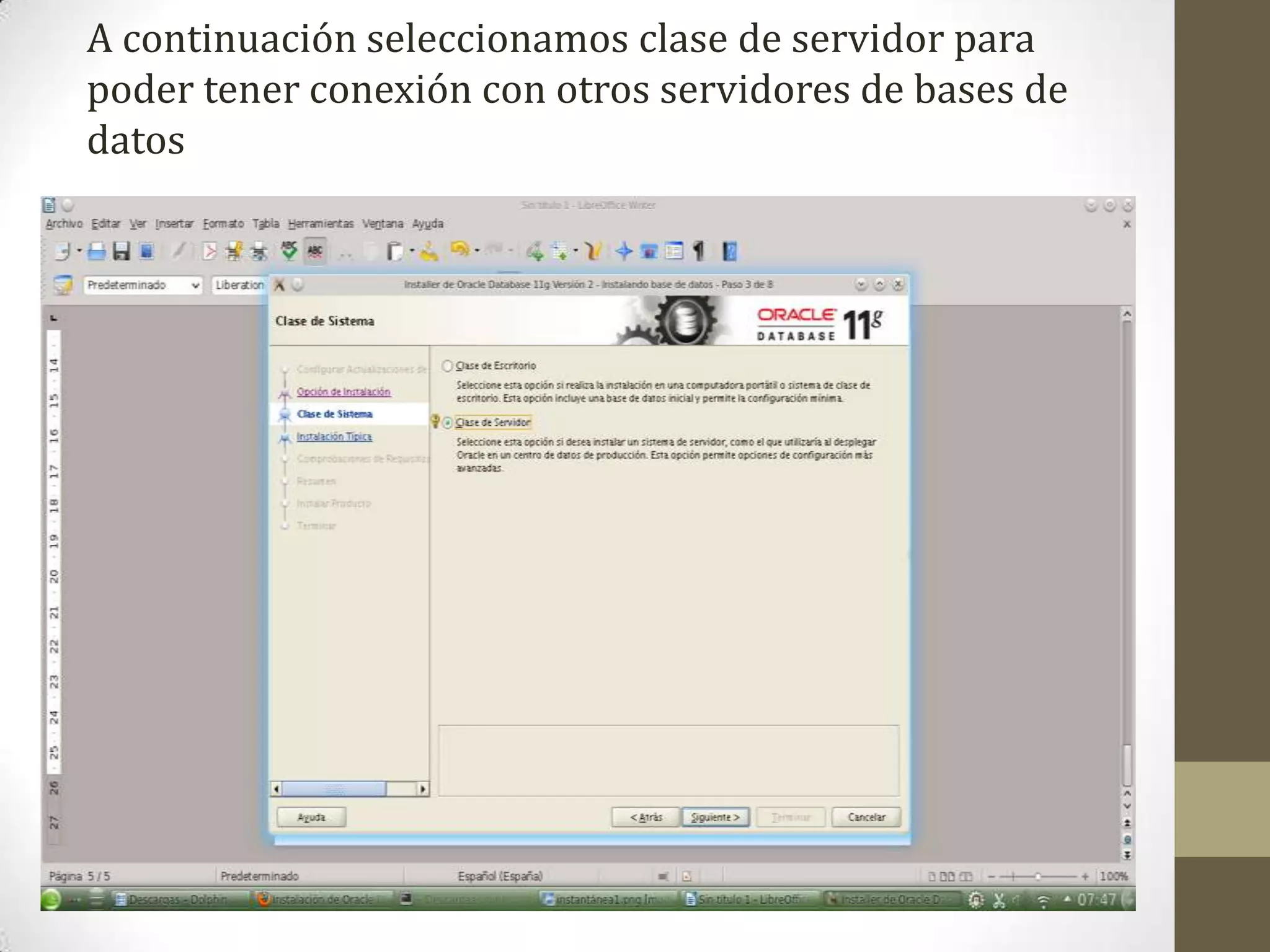Open the Insertar menu
The height and width of the screenshot is (952, 1270).
coord(174,224)
